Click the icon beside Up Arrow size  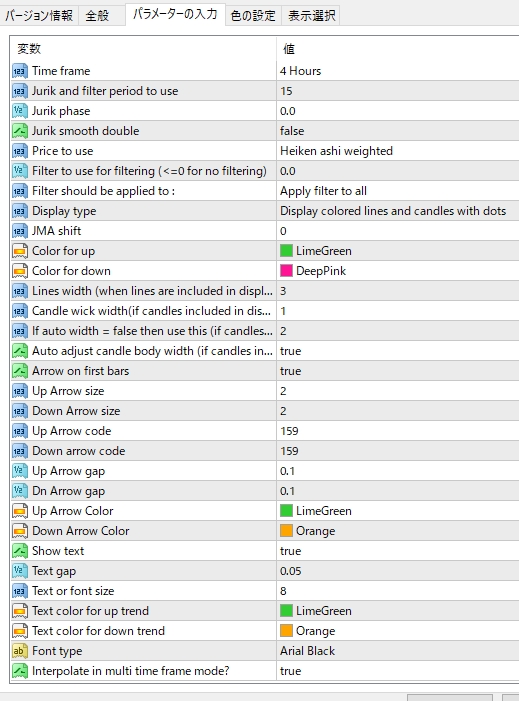20,391
